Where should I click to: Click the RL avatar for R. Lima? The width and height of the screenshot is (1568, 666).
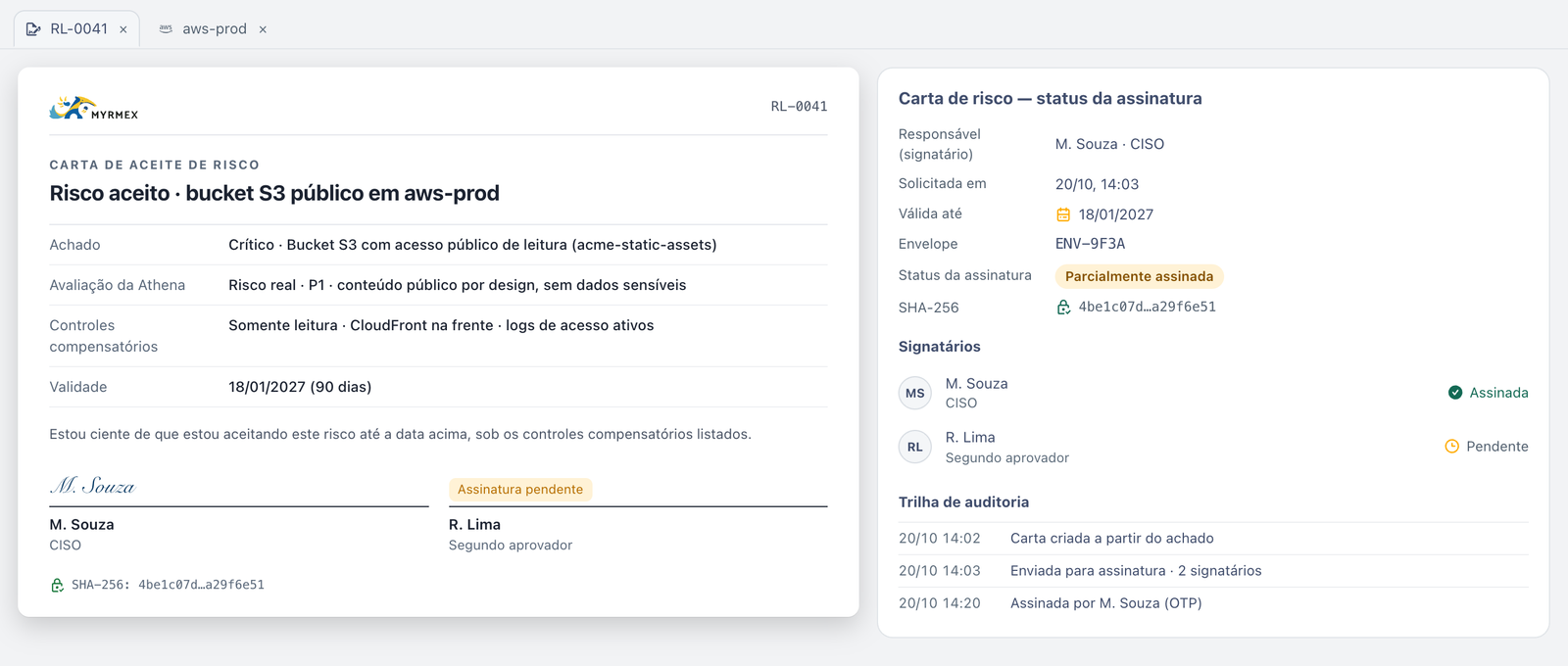(x=915, y=447)
